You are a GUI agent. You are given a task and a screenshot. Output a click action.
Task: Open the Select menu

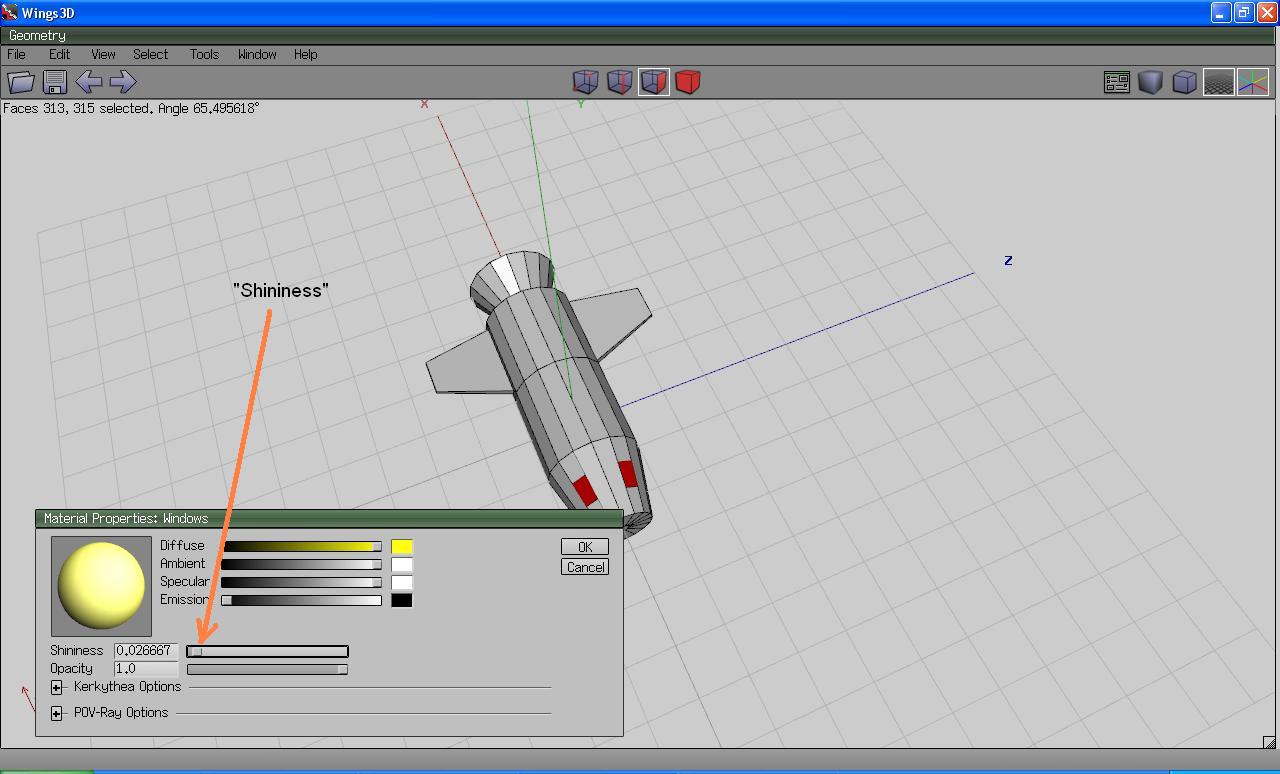[150, 54]
